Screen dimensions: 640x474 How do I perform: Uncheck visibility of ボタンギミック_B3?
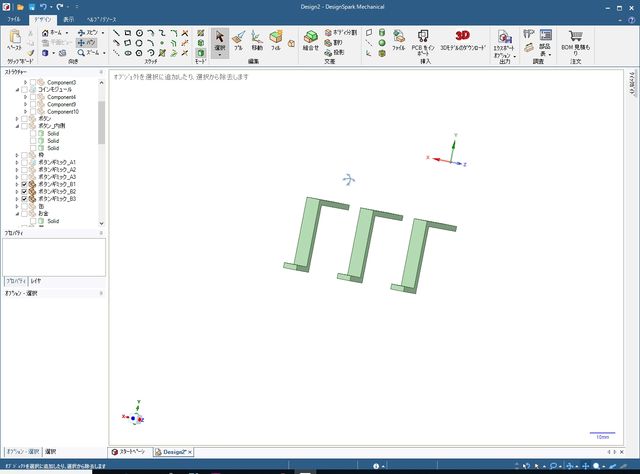pos(24,199)
